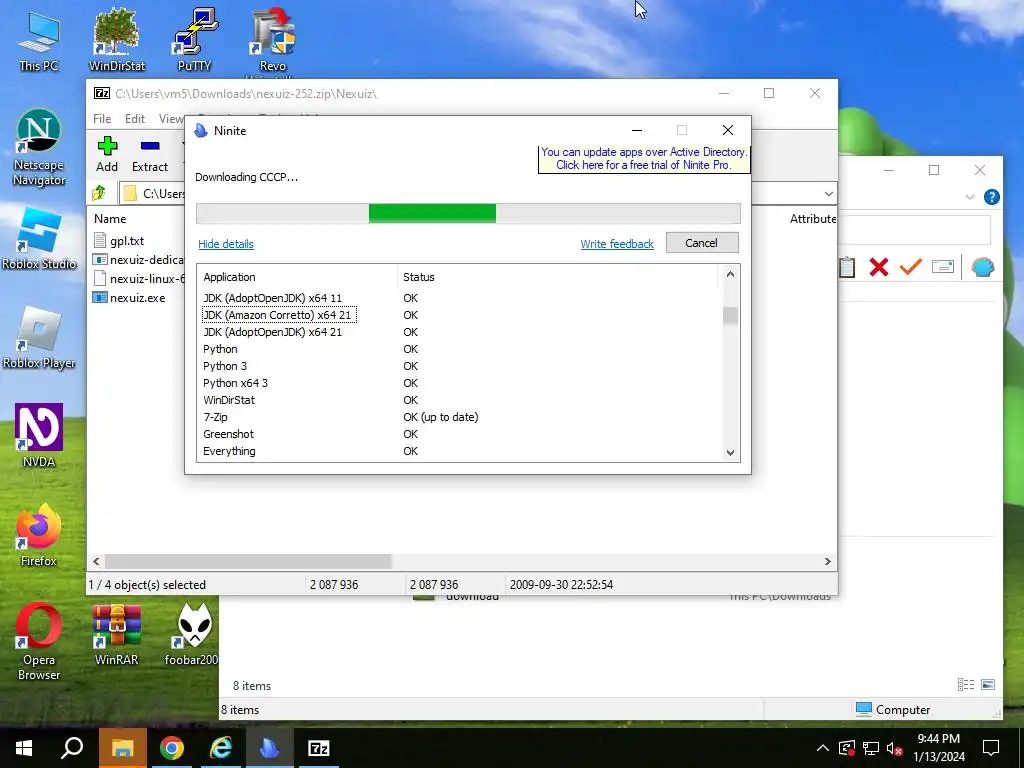Expand ribbon chevron in background Explorer window
Image resolution: width=1024 pixels, height=768 pixels.
[969, 197]
